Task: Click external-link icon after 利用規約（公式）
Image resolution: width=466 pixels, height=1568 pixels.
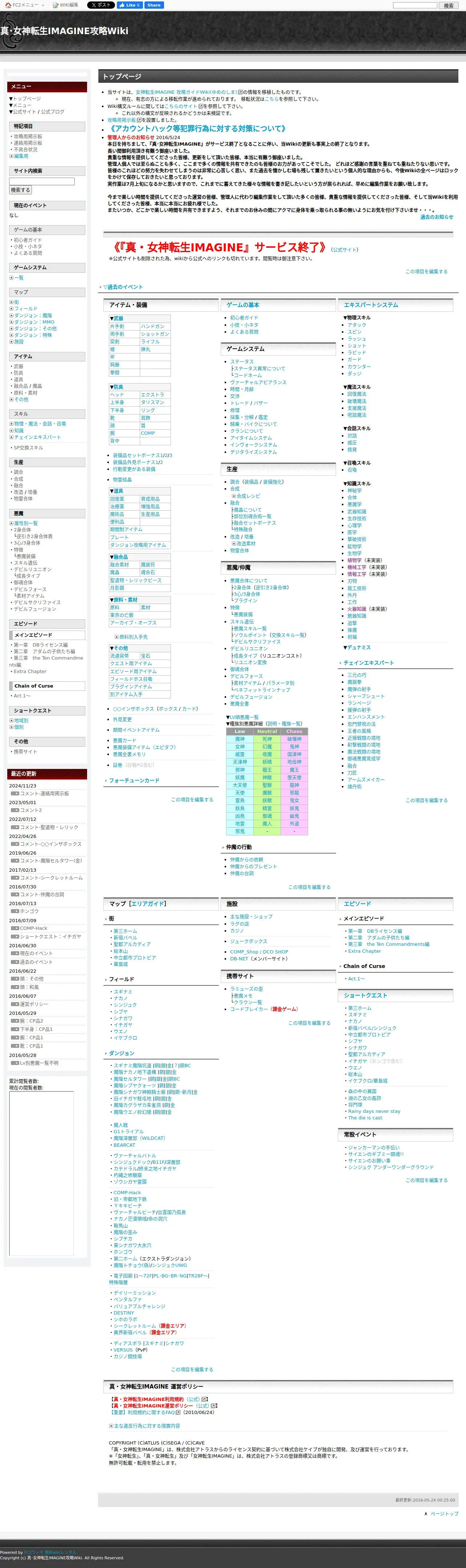Action: tap(204, 1399)
